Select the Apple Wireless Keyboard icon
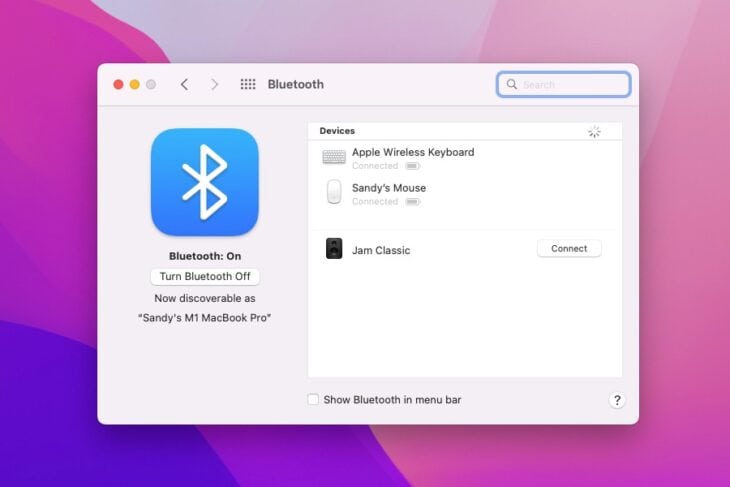The height and width of the screenshot is (487, 730). click(334, 158)
